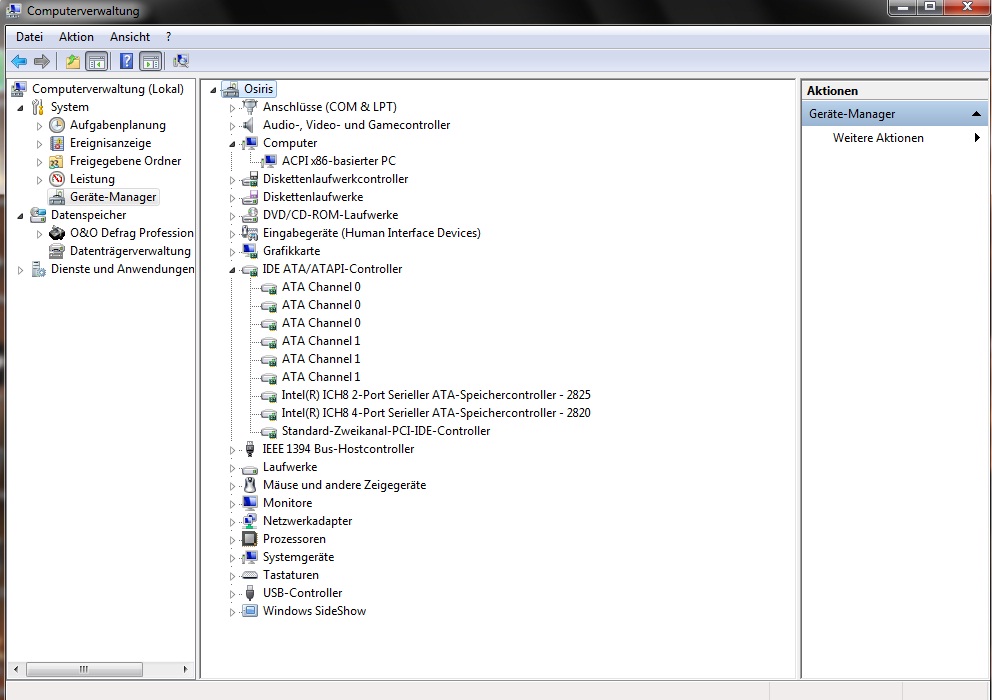This screenshot has height=700, width=992.
Task: Click the Tastaturen keyboard icon
Action: tap(250, 575)
